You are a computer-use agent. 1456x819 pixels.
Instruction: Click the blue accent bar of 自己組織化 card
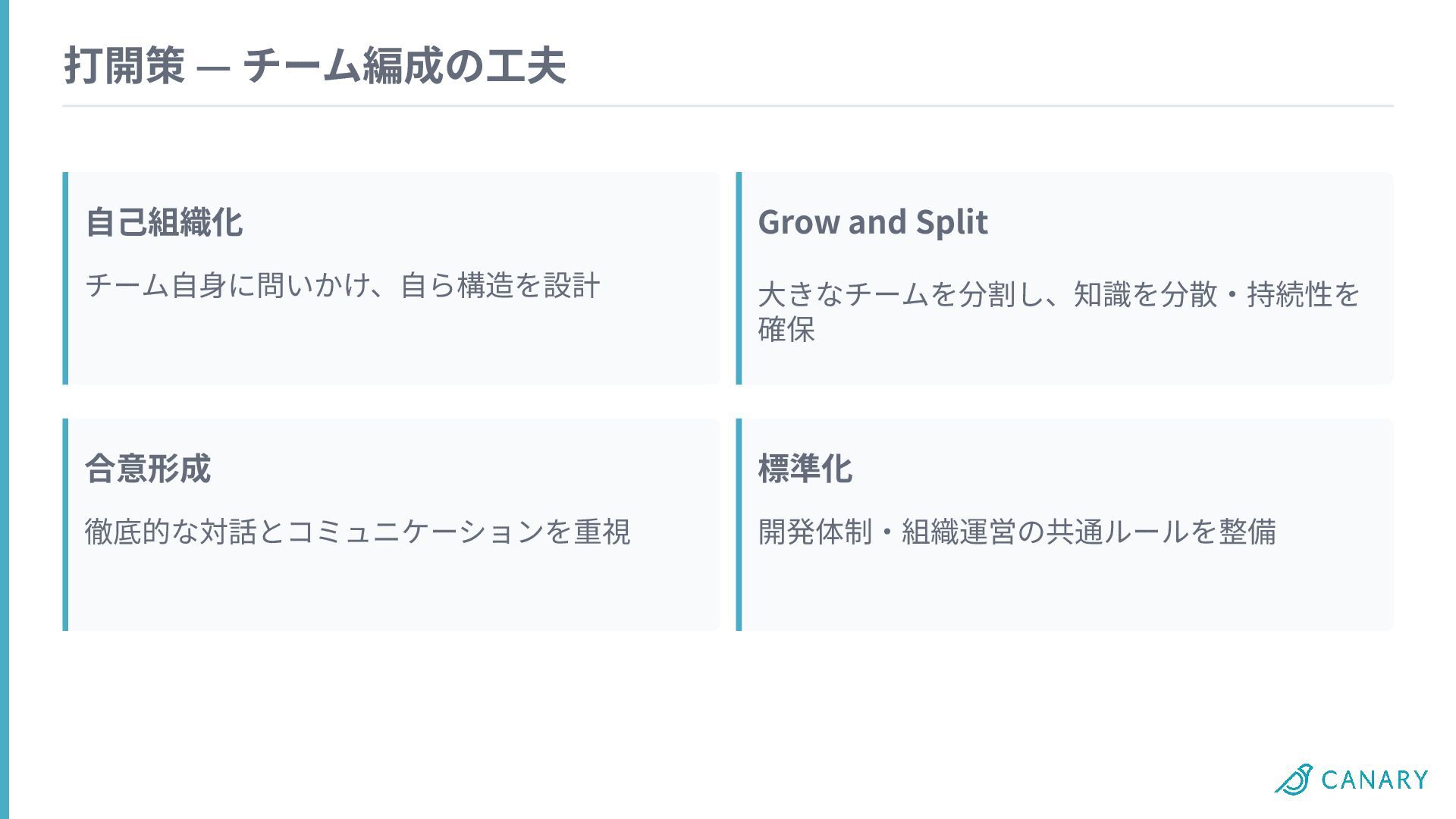click(65, 278)
